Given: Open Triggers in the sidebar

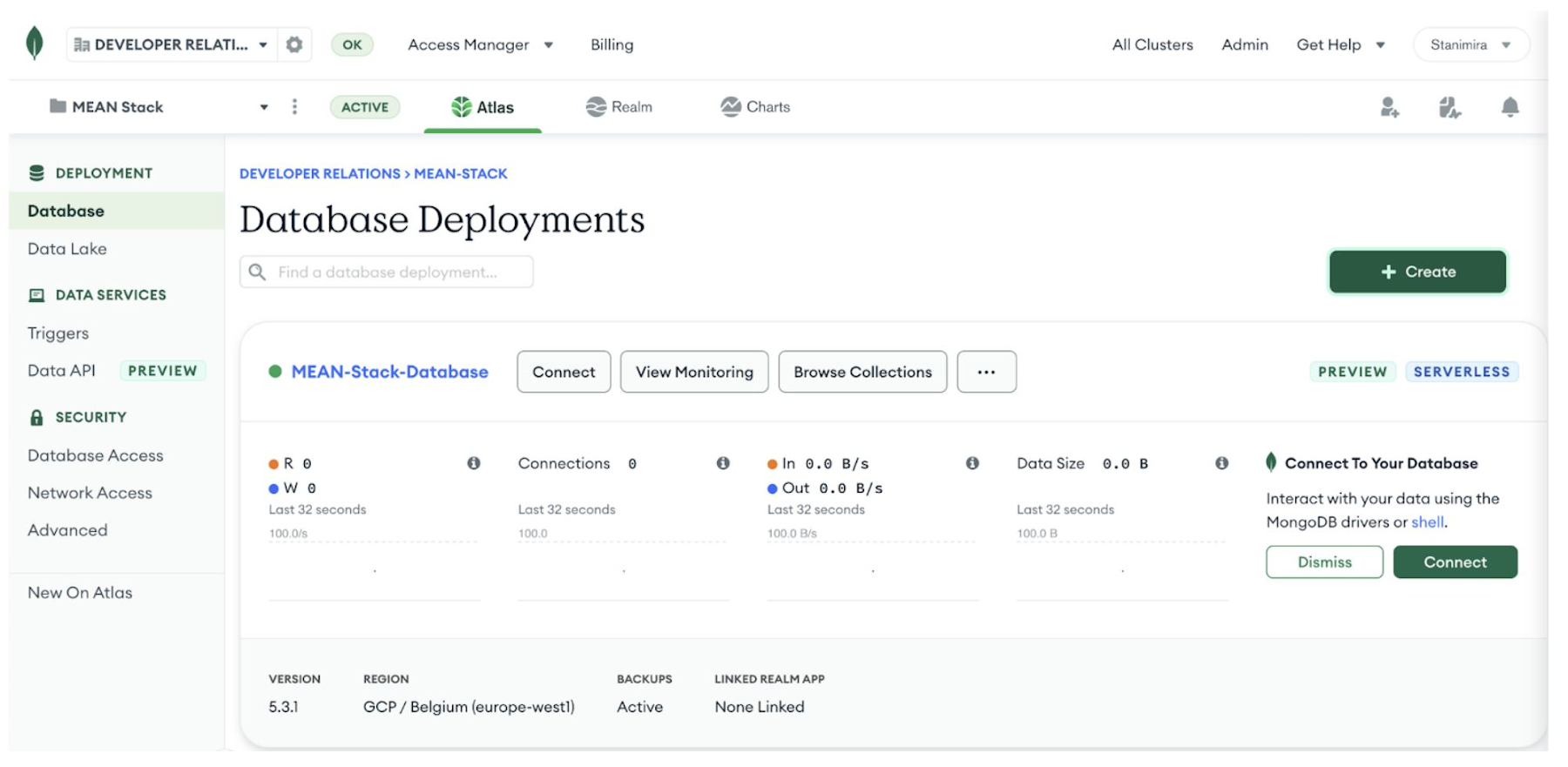Looking at the screenshot, I should [x=58, y=333].
